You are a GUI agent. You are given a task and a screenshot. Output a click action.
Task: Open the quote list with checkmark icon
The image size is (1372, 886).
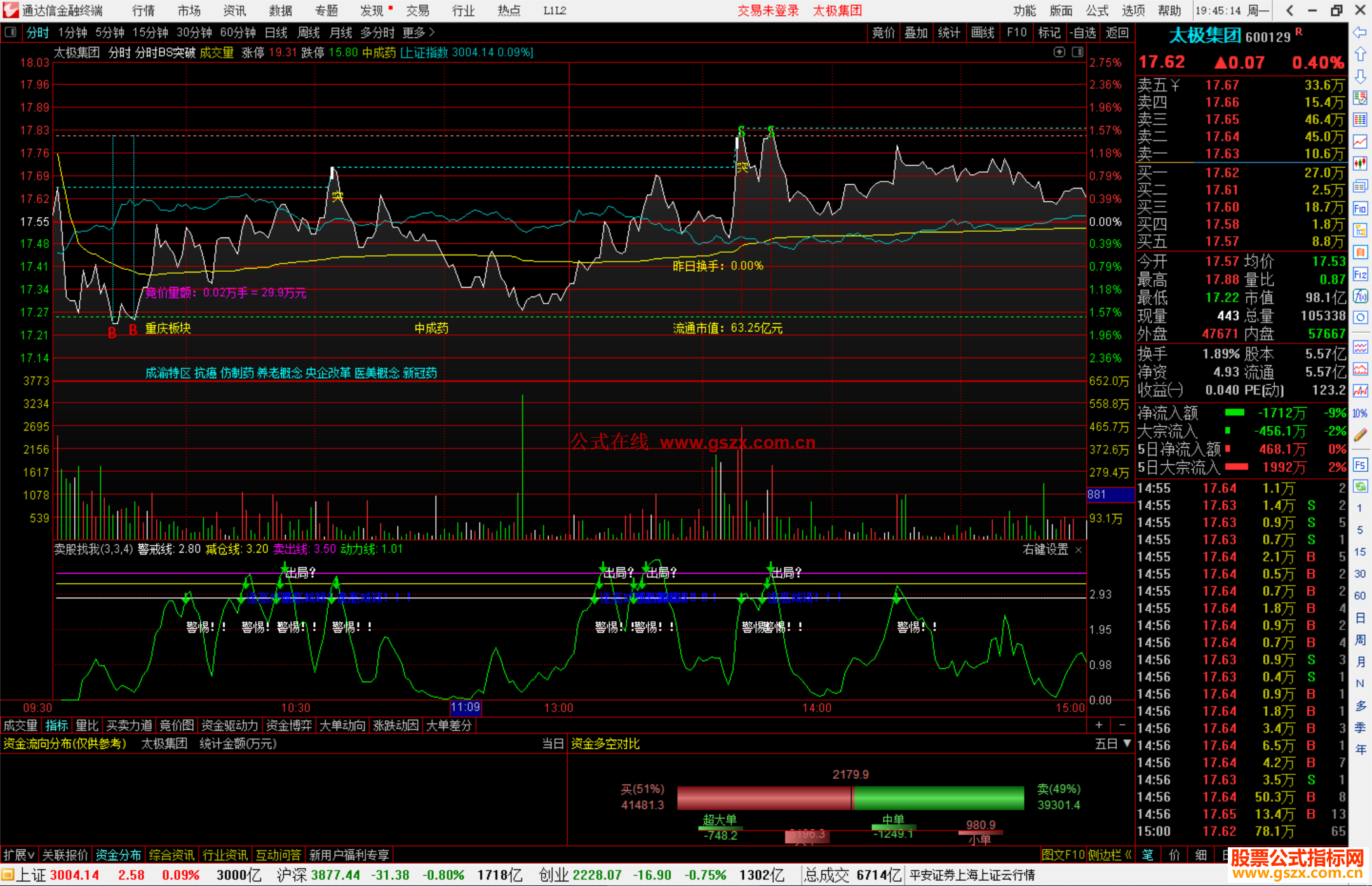pos(1360,98)
